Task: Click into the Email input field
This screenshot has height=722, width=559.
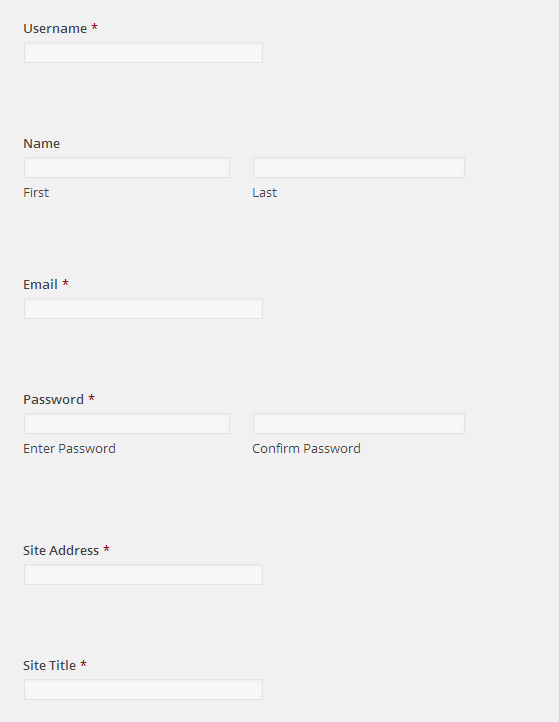Action: tap(143, 309)
